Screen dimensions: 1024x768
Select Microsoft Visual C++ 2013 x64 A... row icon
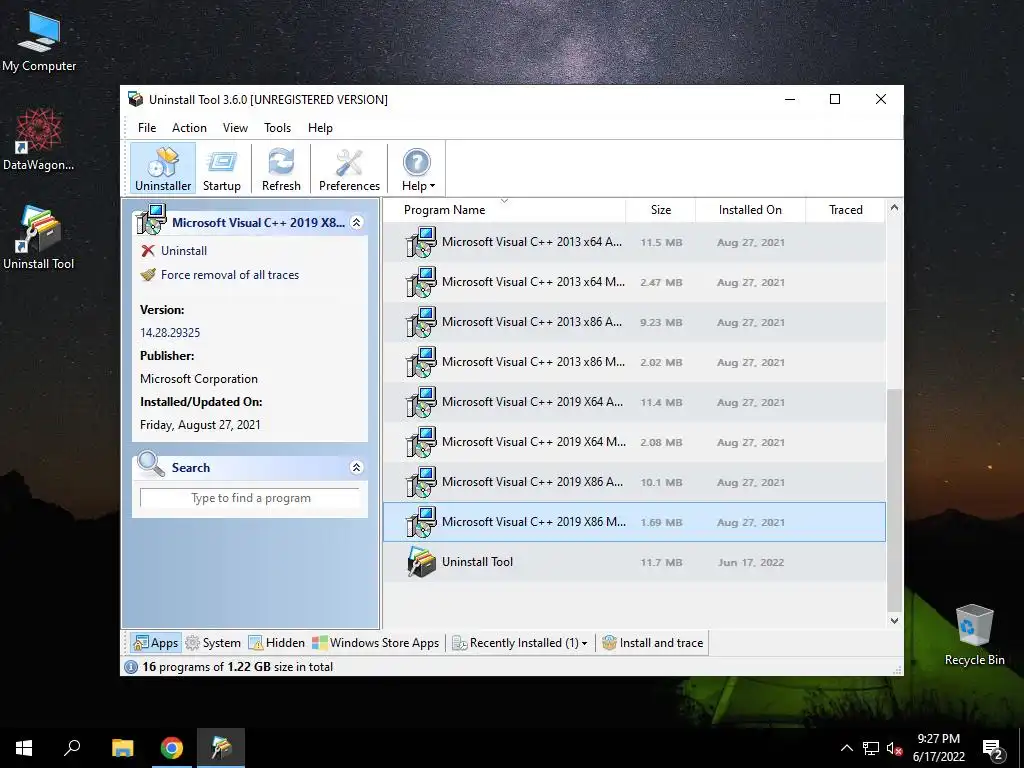click(x=421, y=242)
